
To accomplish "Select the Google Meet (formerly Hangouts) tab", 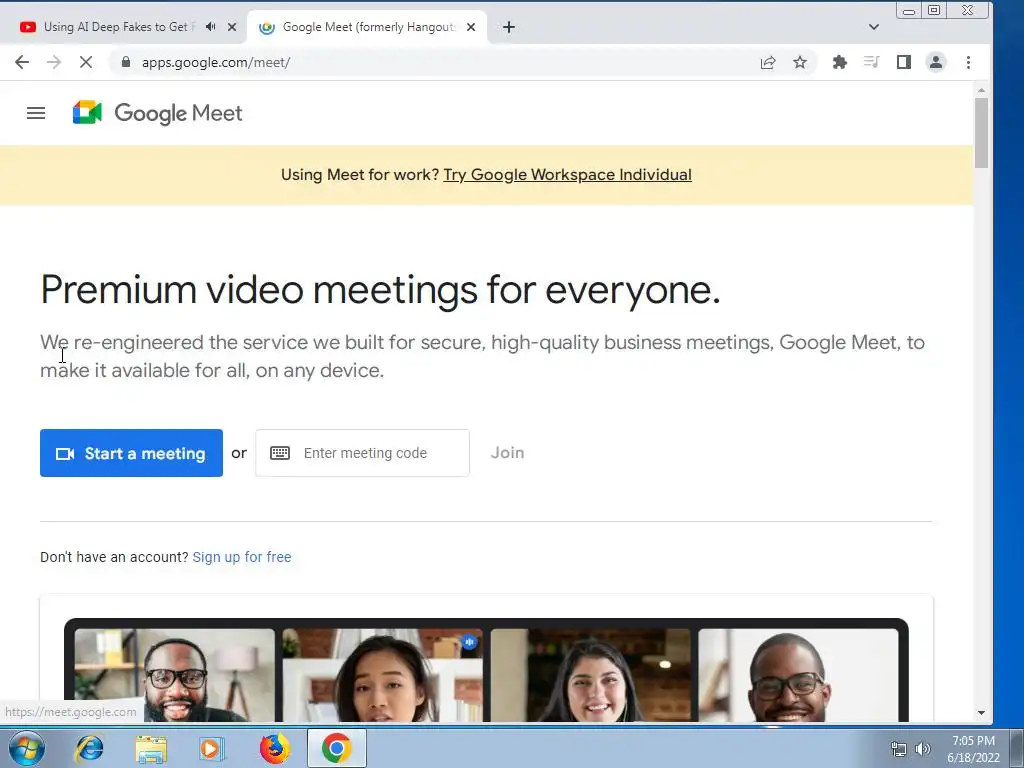I will coord(368,27).
